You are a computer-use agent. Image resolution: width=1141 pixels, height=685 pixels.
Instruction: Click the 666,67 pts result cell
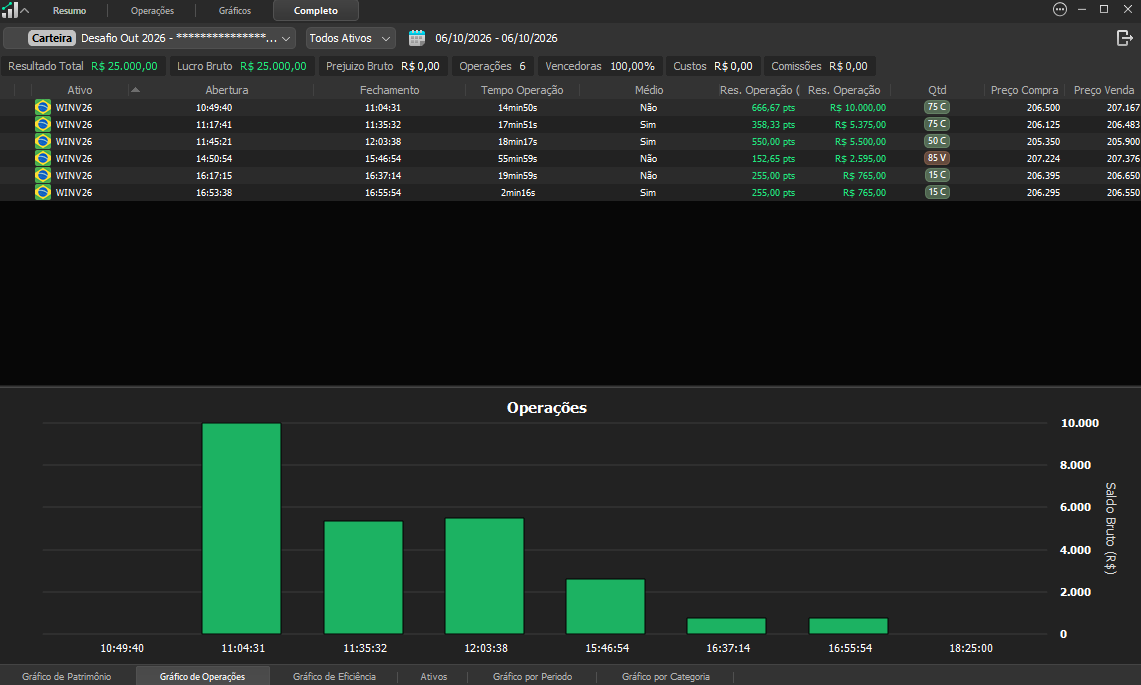click(773, 108)
